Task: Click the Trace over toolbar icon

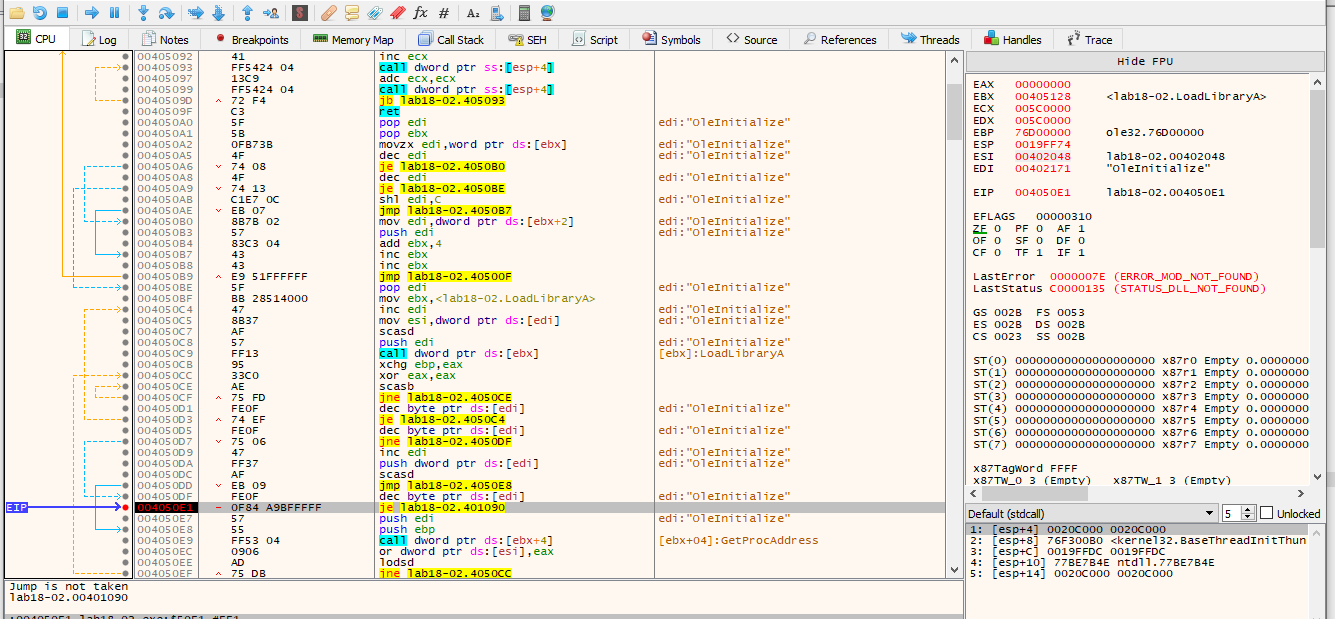Action: click(219, 13)
